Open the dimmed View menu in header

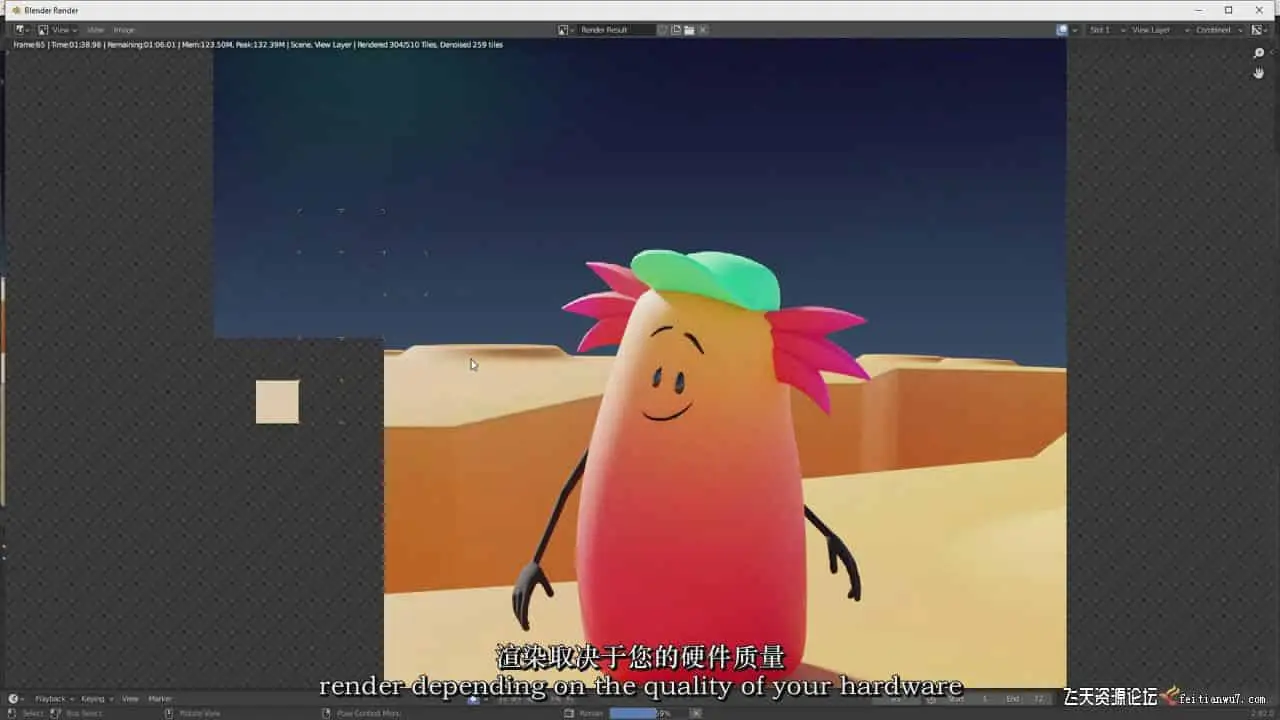click(95, 30)
